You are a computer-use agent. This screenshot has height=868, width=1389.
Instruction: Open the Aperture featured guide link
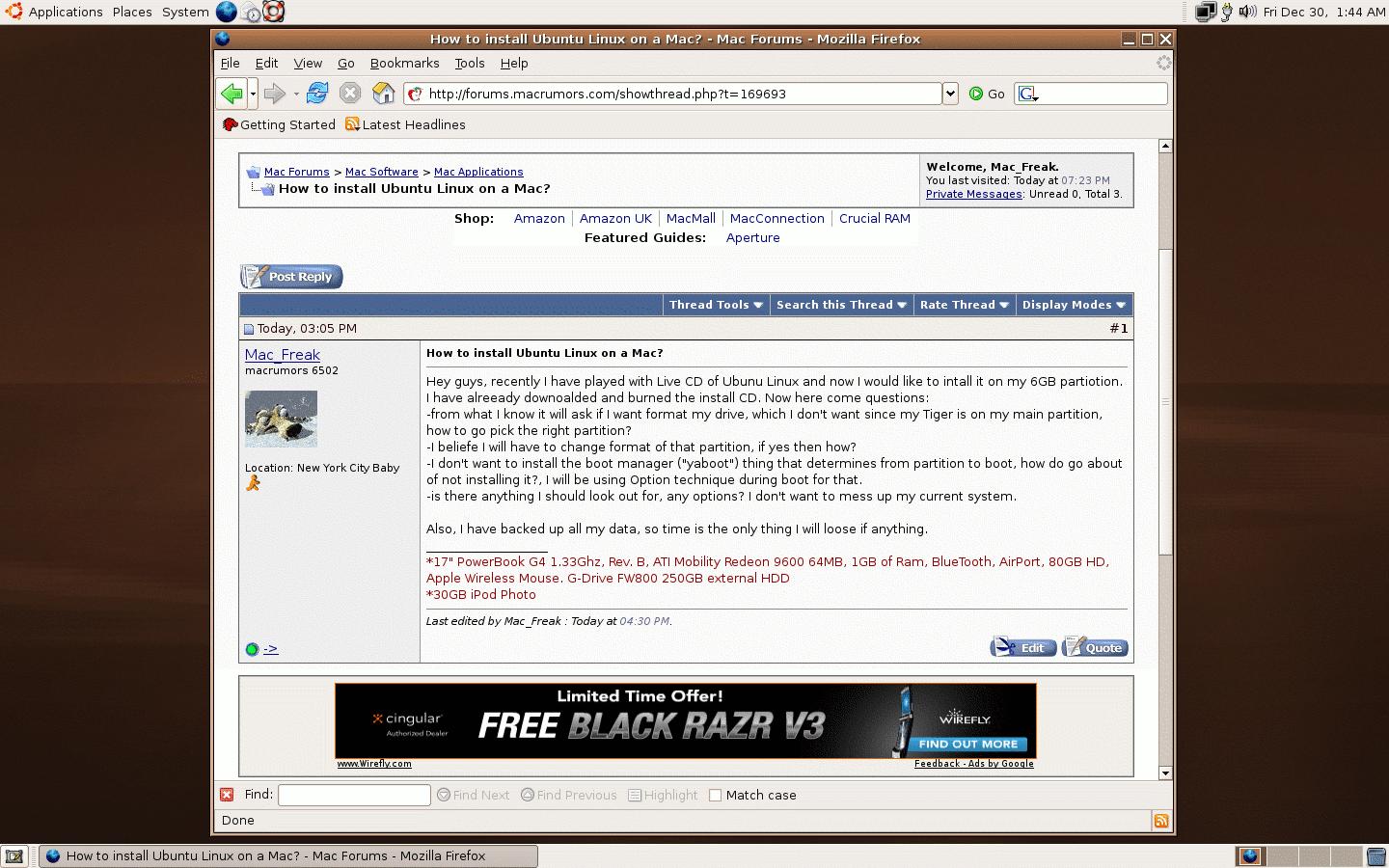click(753, 238)
